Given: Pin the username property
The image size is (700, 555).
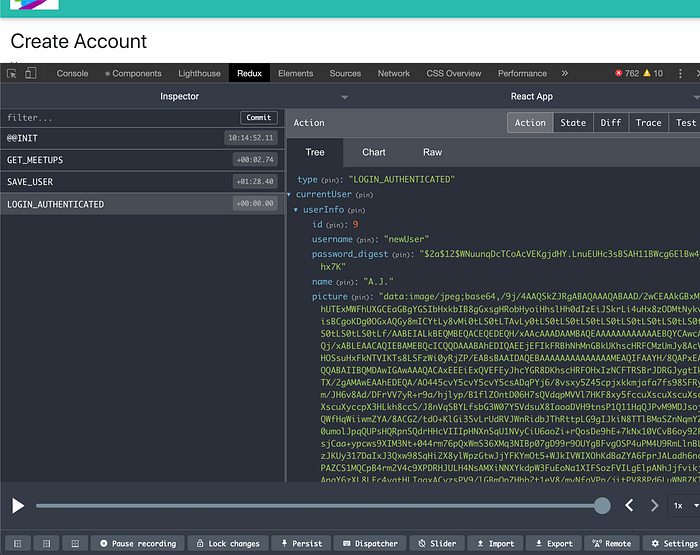Looking at the screenshot, I should 366,240.
